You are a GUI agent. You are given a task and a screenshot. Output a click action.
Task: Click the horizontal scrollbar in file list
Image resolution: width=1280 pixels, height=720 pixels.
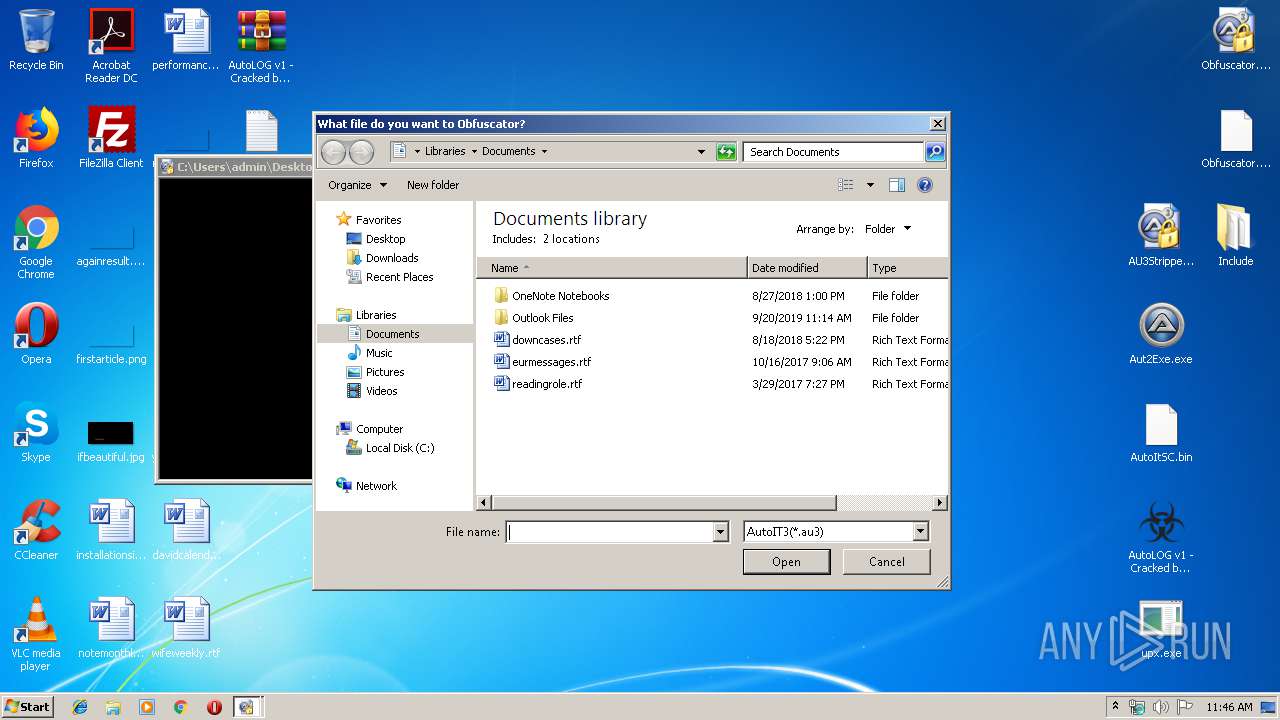[x=664, y=503]
